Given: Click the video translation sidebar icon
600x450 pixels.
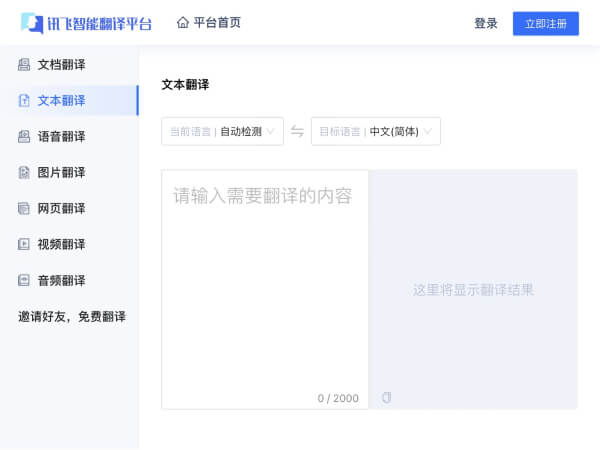Looking at the screenshot, I should (x=24, y=245).
